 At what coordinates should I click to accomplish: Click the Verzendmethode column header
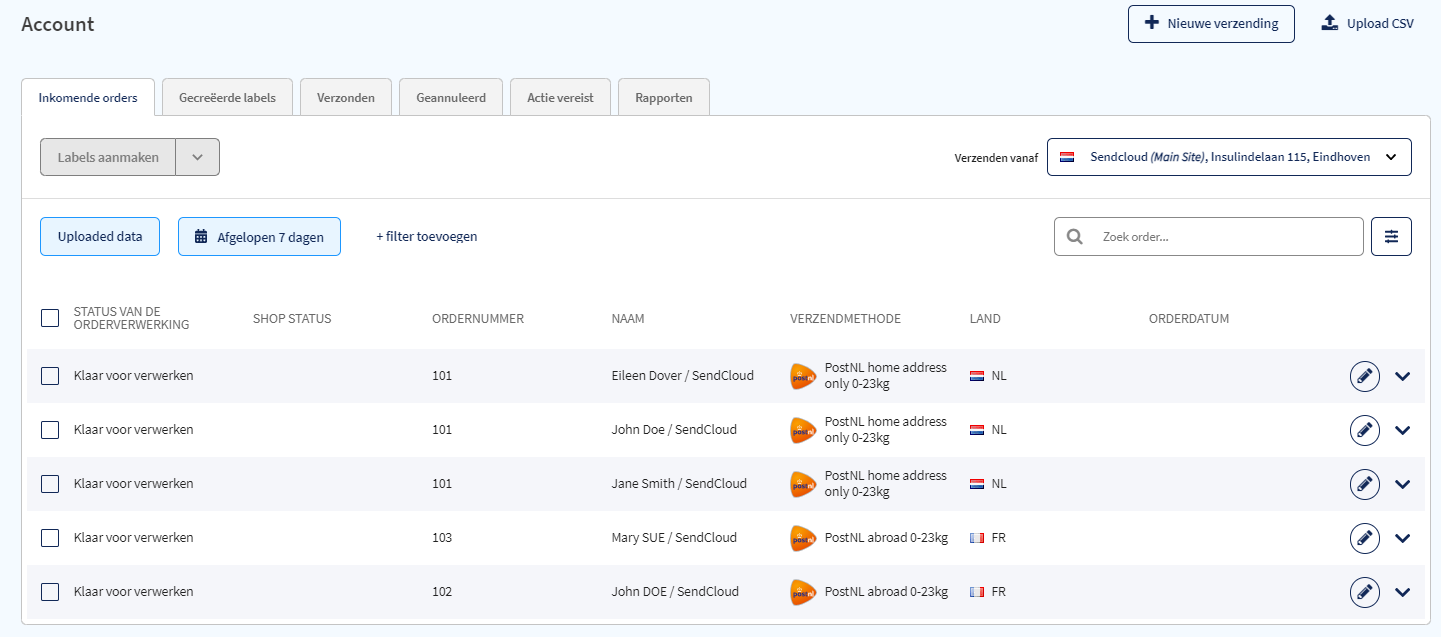coord(845,319)
